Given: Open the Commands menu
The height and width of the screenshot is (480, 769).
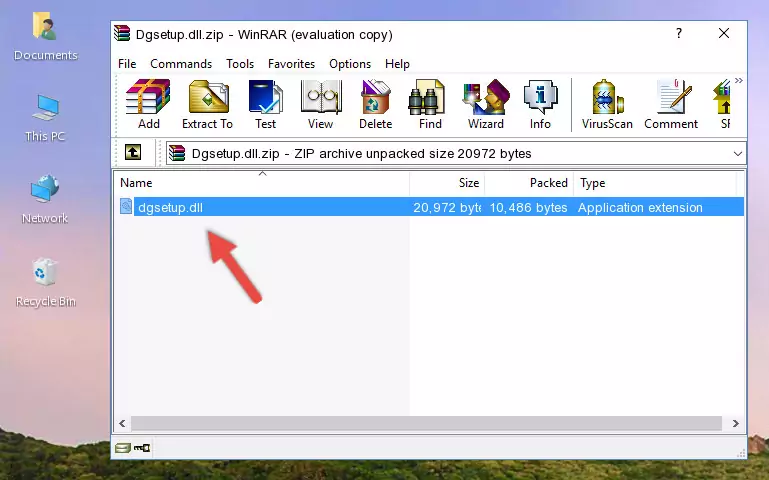Looking at the screenshot, I should tap(181, 64).
